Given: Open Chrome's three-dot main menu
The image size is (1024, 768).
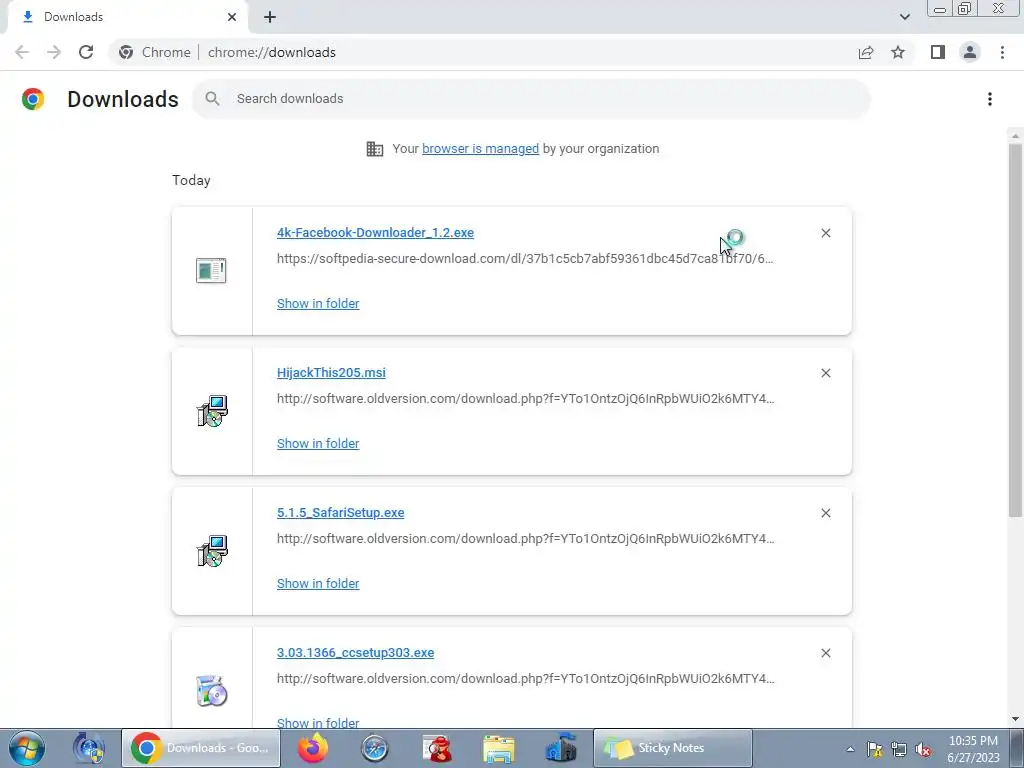Looking at the screenshot, I should pyautogui.click(x=1002, y=52).
